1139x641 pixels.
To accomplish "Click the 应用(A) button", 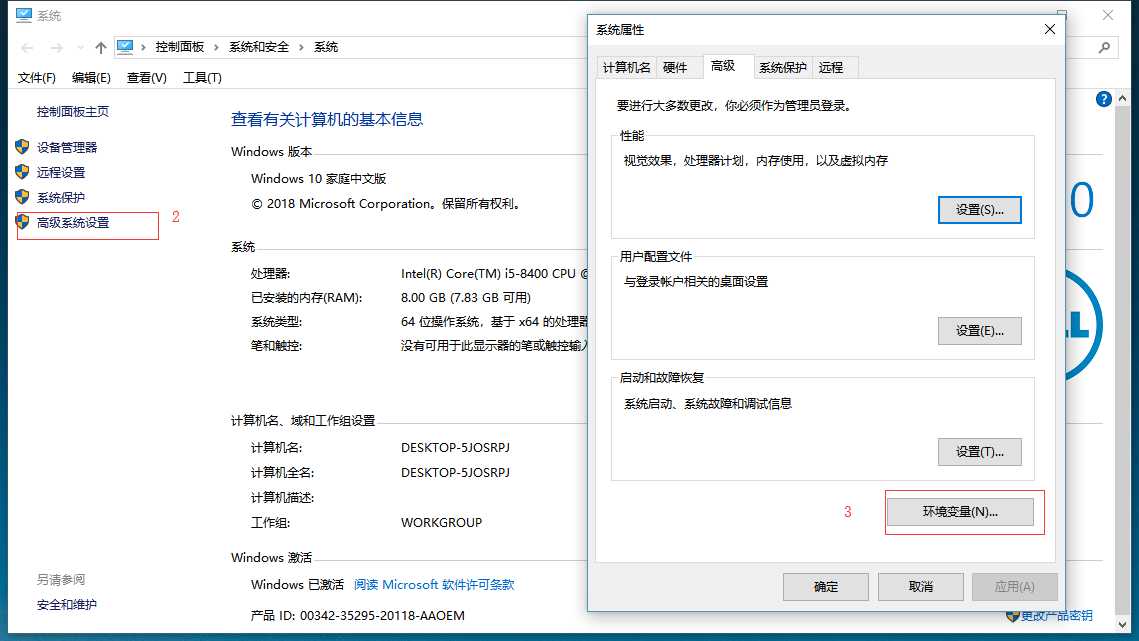I will (x=1015, y=586).
